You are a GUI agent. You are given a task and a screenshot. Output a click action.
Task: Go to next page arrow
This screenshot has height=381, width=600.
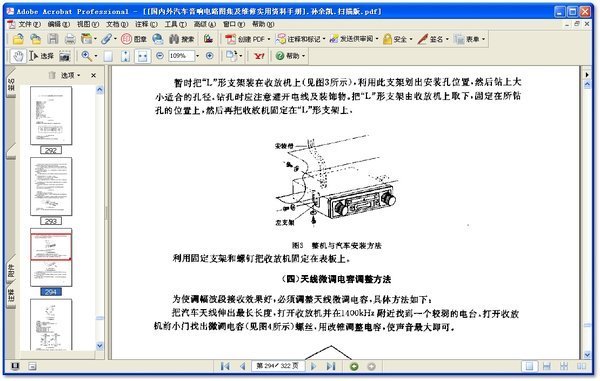314,366
